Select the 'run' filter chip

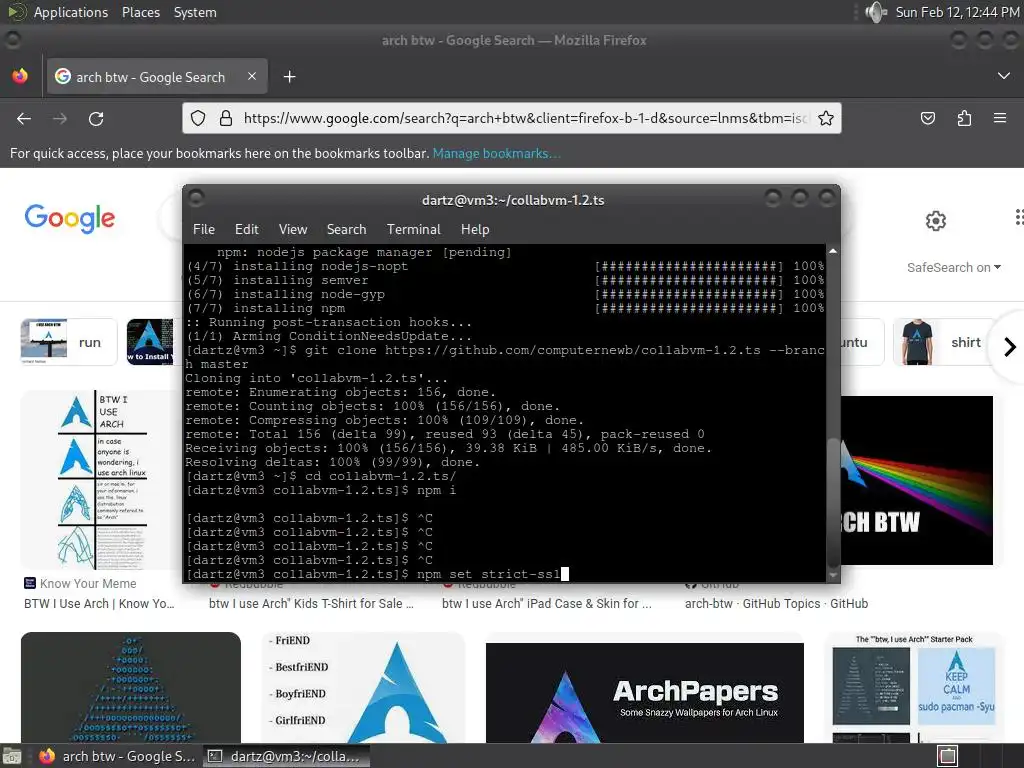(69, 342)
